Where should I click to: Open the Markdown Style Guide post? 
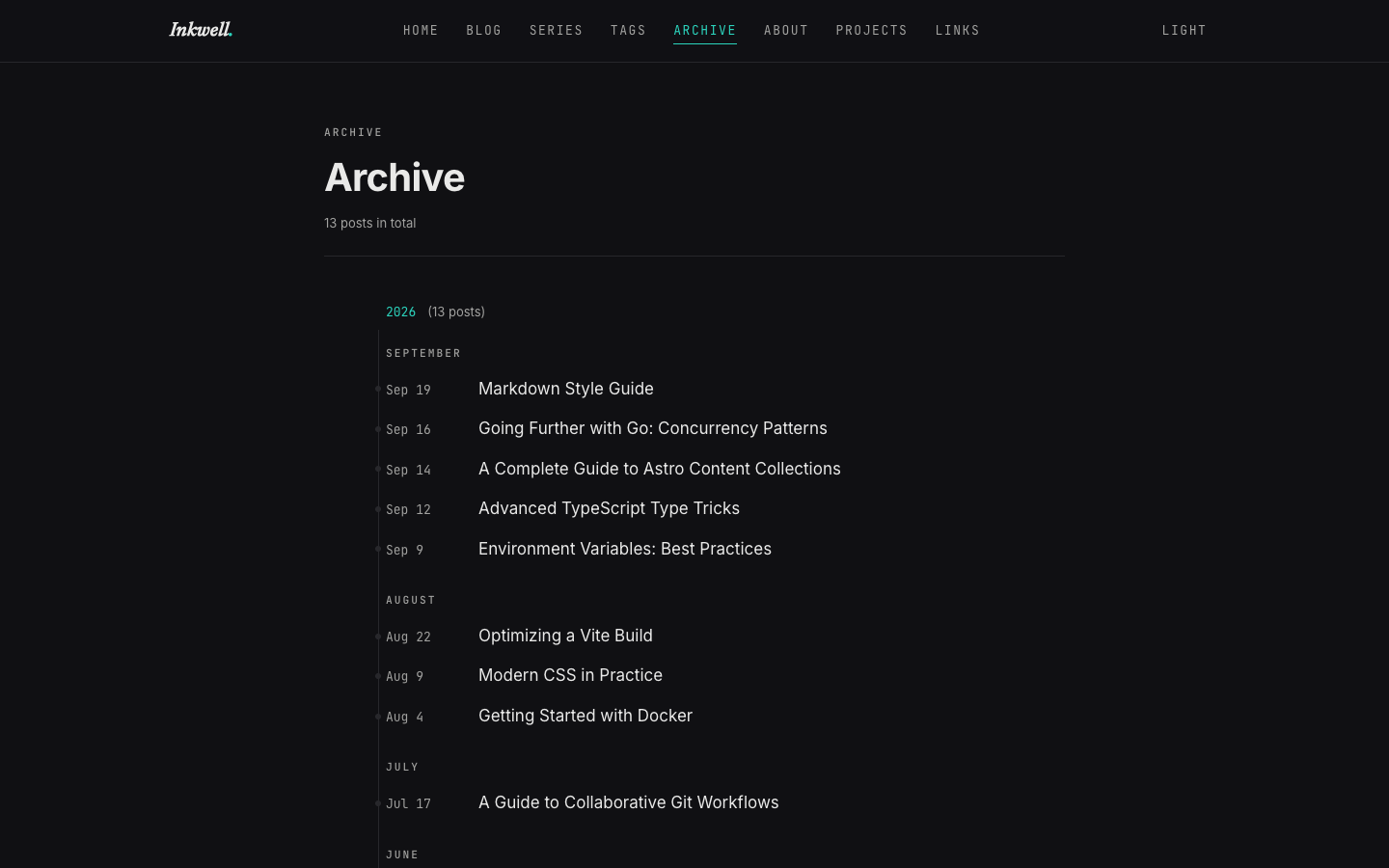pyautogui.click(x=566, y=389)
